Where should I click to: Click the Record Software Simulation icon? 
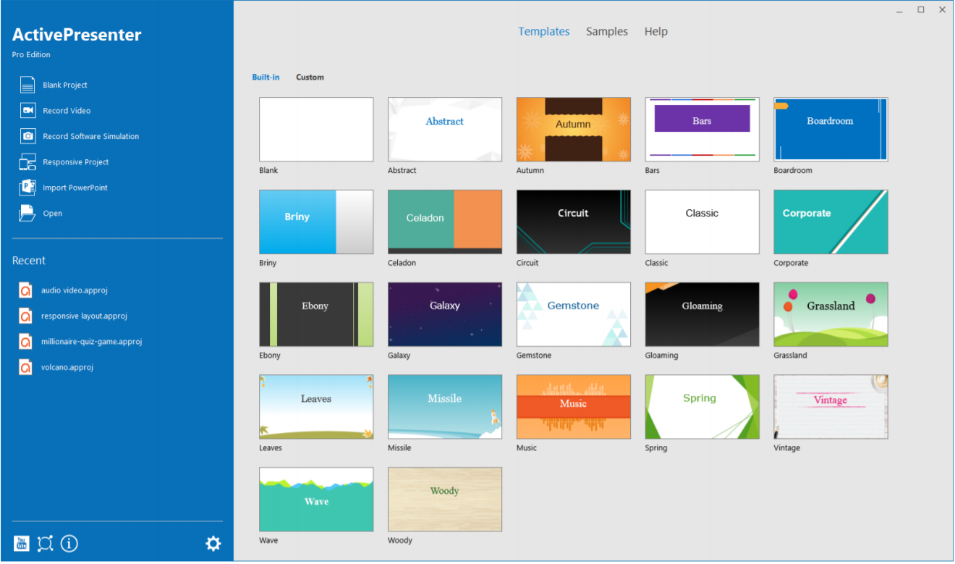coord(27,136)
